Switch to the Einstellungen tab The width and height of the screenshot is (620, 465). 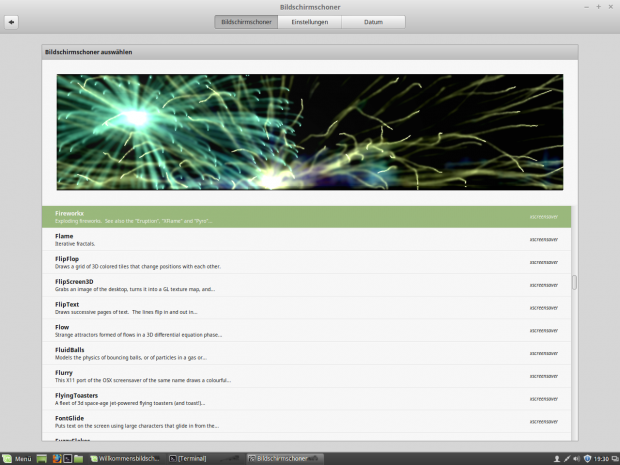[x=309, y=22]
